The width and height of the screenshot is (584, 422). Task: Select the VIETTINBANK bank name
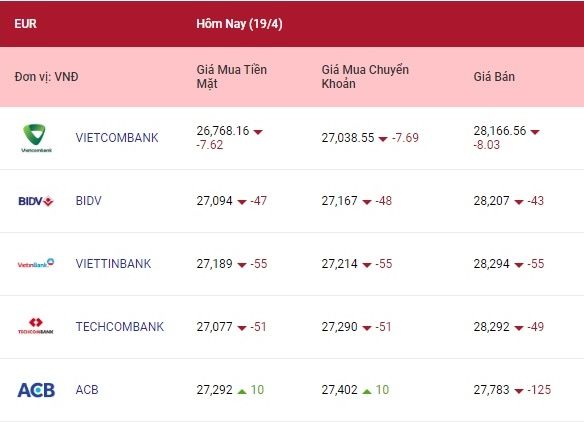pos(113,264)
